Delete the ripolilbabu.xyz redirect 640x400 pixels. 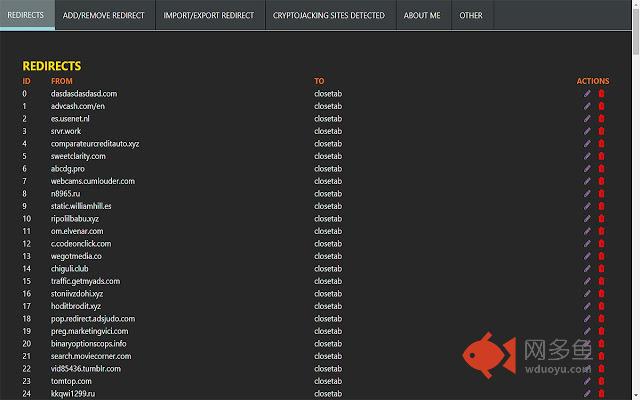click(x=601, y=219)
